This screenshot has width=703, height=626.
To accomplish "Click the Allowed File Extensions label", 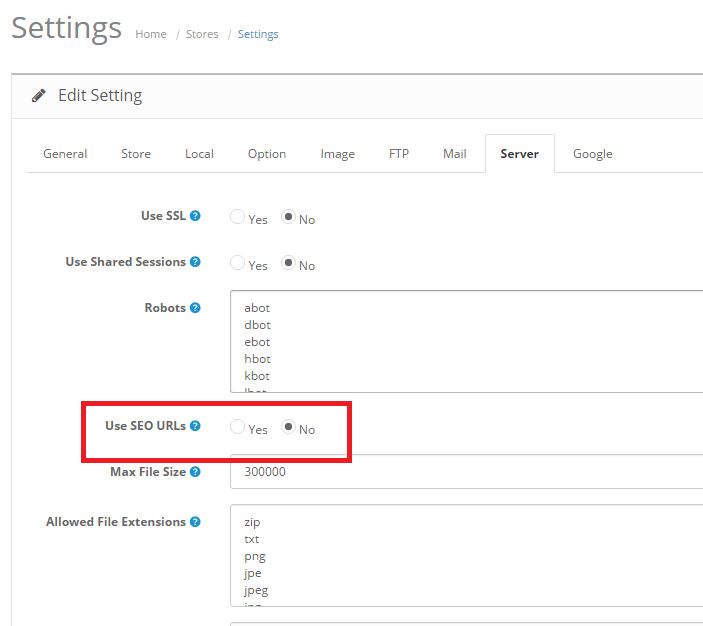I will (x=116, y=522).
